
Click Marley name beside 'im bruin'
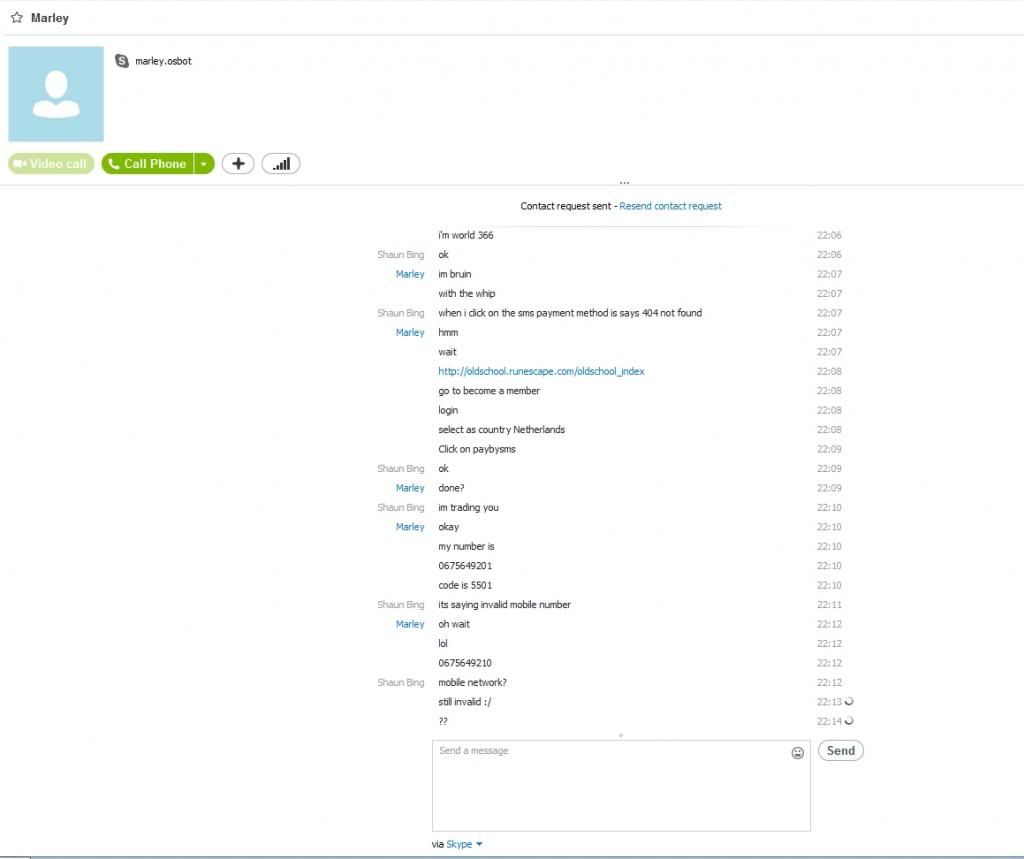point(410,274)
